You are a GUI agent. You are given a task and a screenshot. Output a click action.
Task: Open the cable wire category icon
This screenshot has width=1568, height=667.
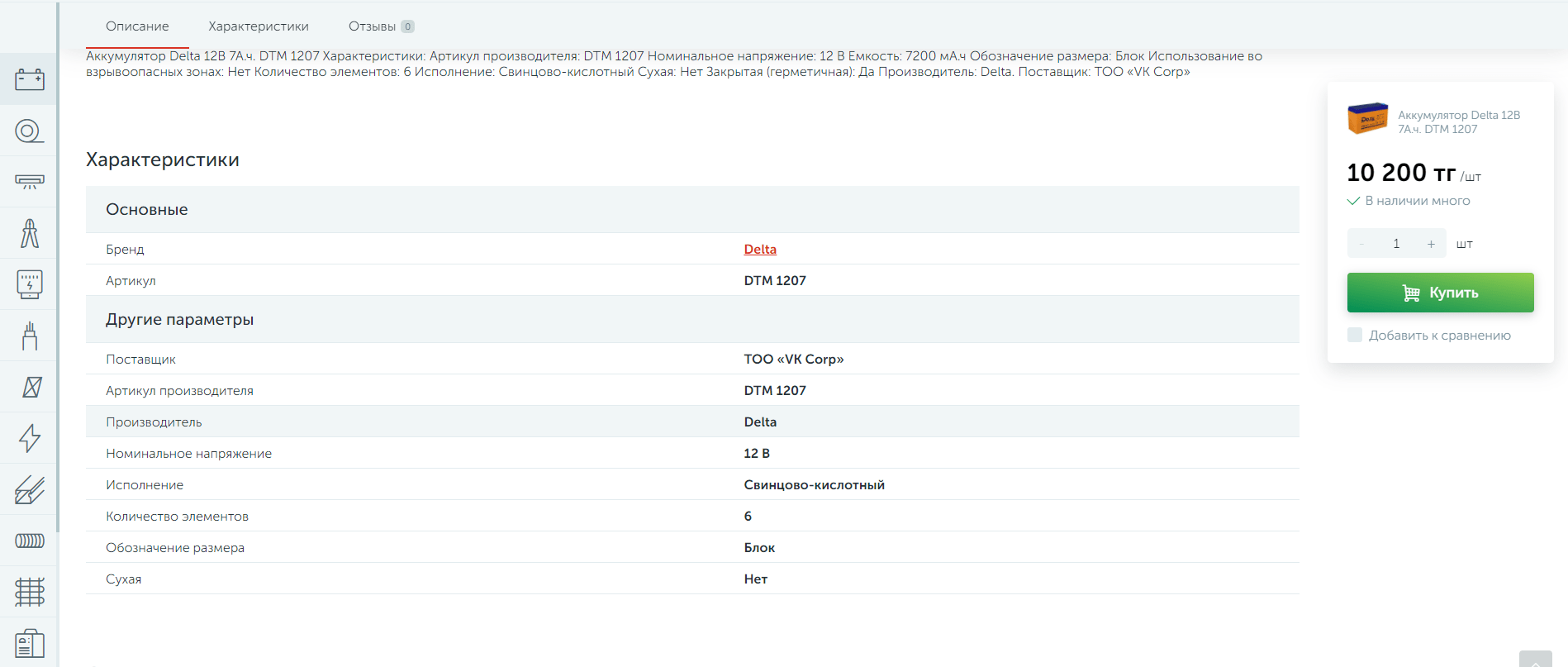pos(30,336)
